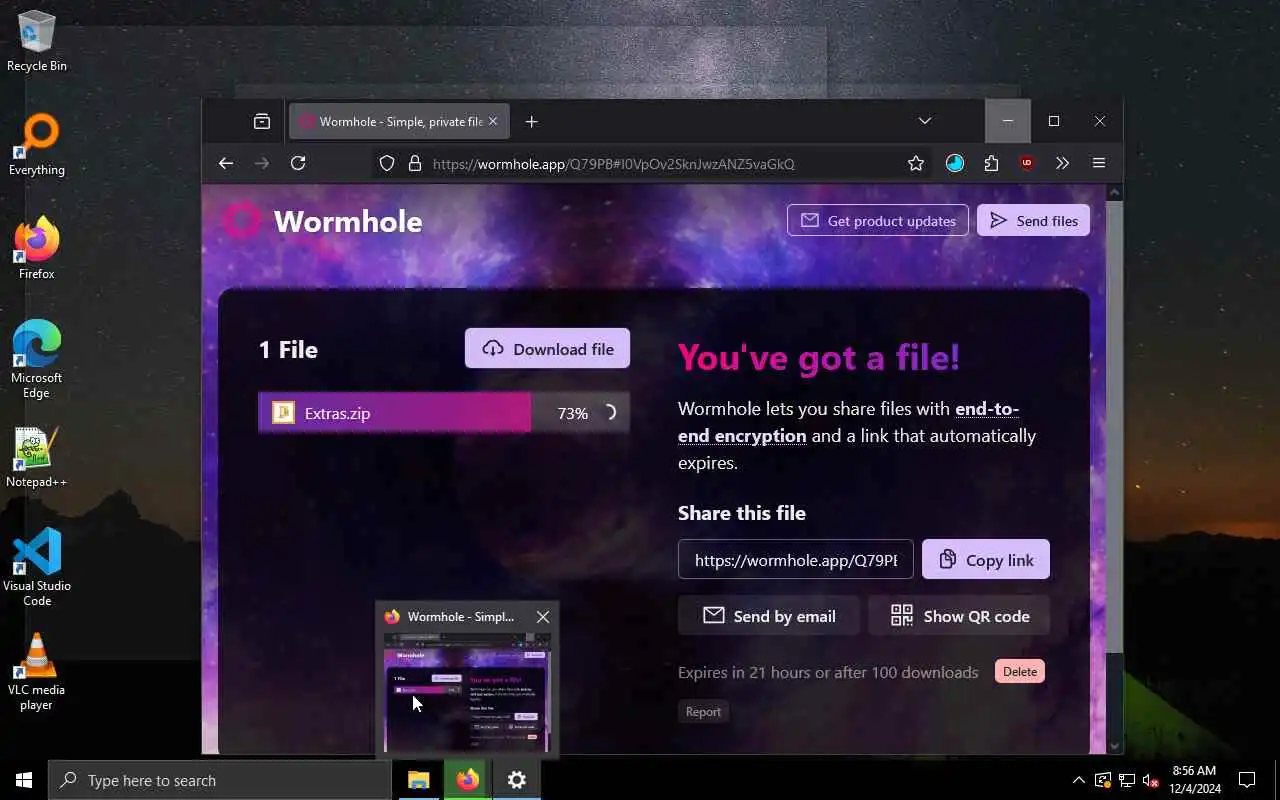Show more toolbar tools chevron
This screenshot has height=800, width=1280.
[x=1062, y=163]
